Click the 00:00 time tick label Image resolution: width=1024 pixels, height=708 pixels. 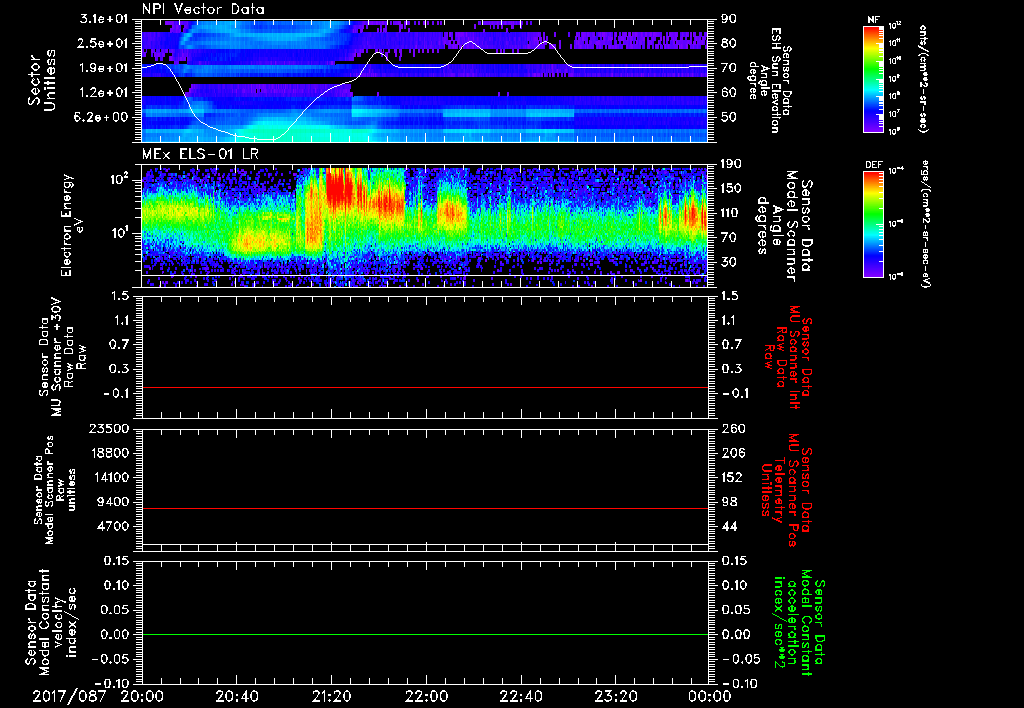tap(709, 696)
